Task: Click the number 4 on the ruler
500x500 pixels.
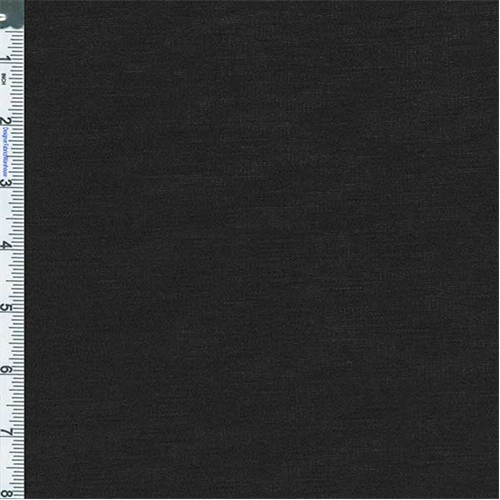Action: (6, 245)
